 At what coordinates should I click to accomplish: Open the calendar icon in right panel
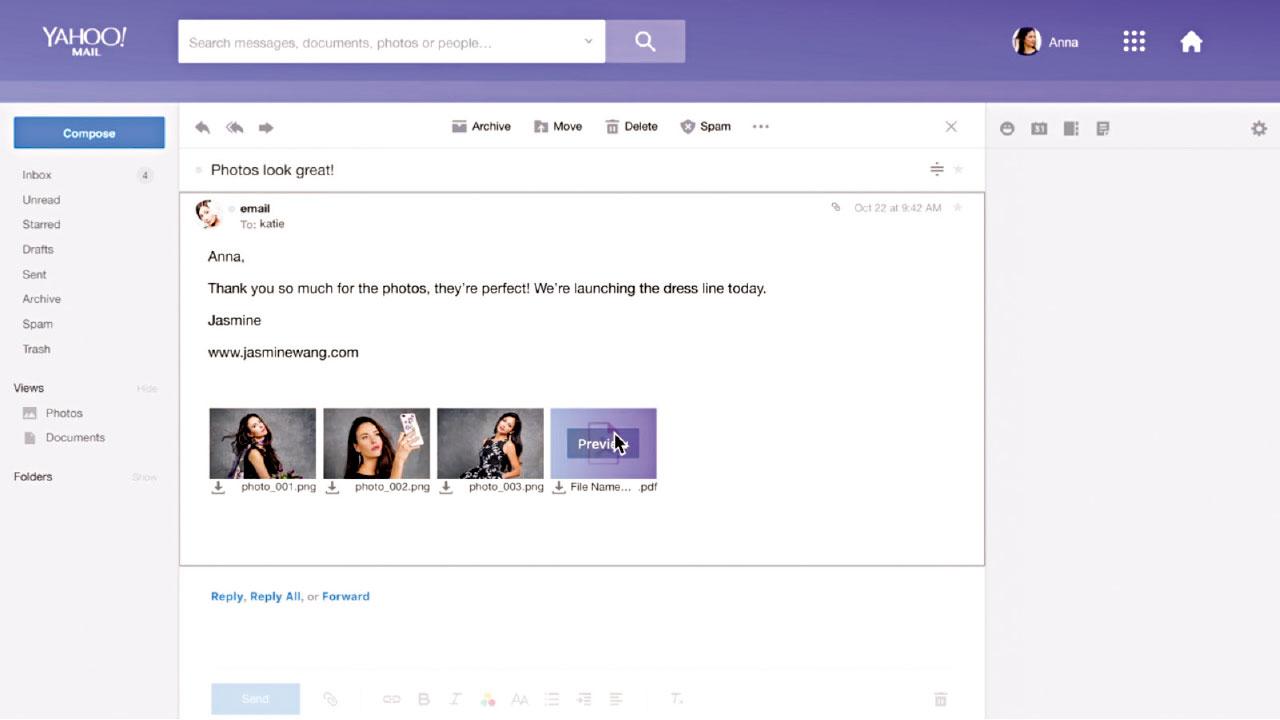[x=1039, y=128]
